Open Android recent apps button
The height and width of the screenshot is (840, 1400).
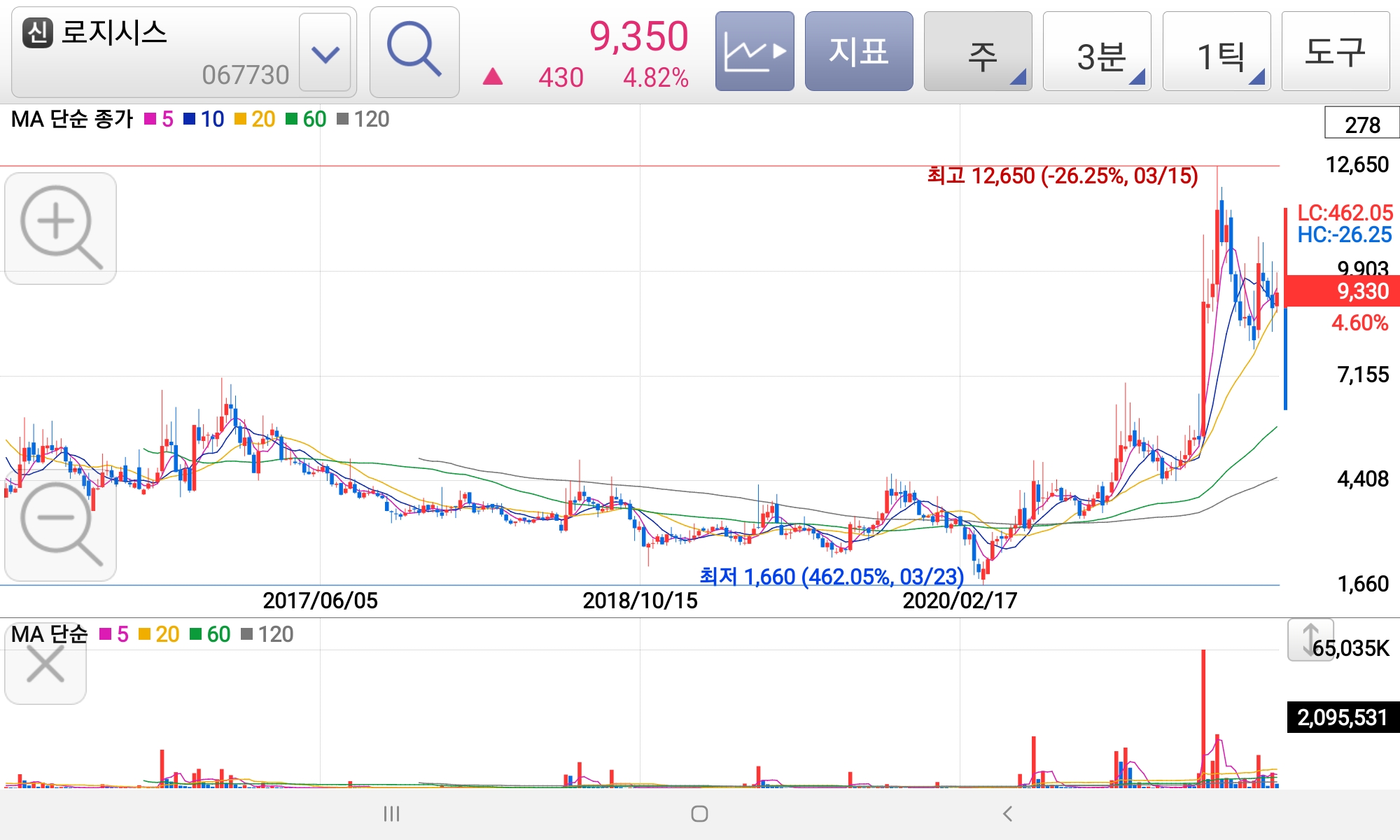(x=391, y=813)
